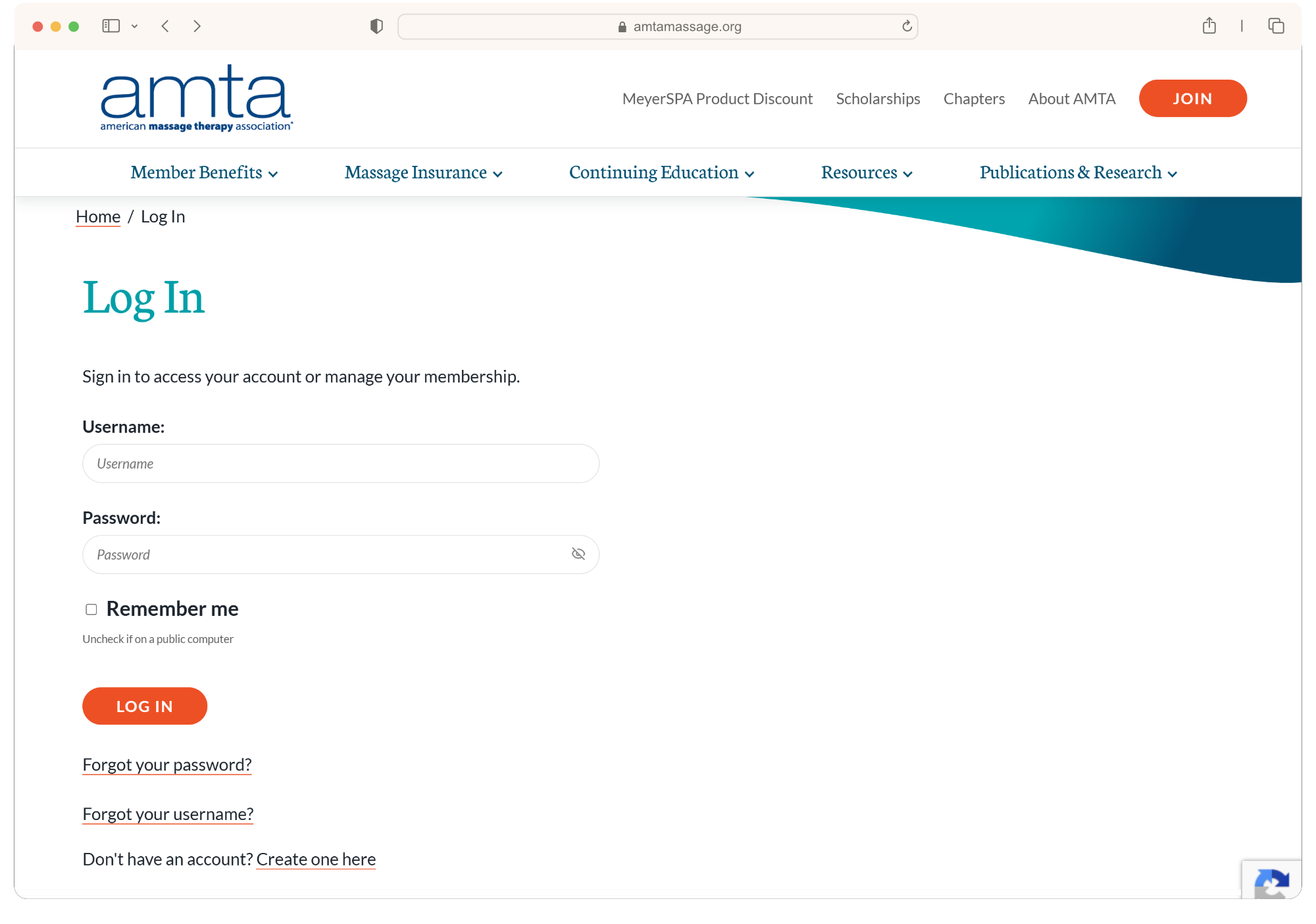Open Forgot your password link
The width and height of the screenshot is (1316, 924).
167,765
